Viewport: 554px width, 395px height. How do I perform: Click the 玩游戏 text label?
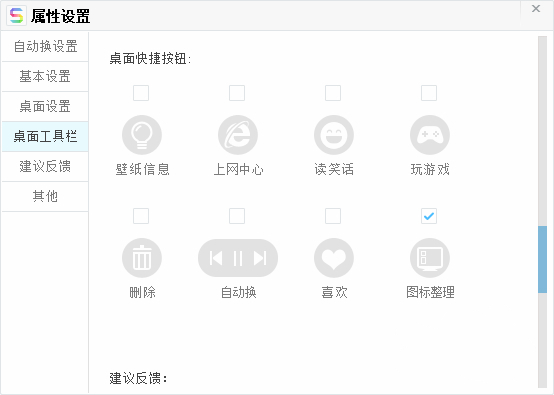(x=430, y=169)
